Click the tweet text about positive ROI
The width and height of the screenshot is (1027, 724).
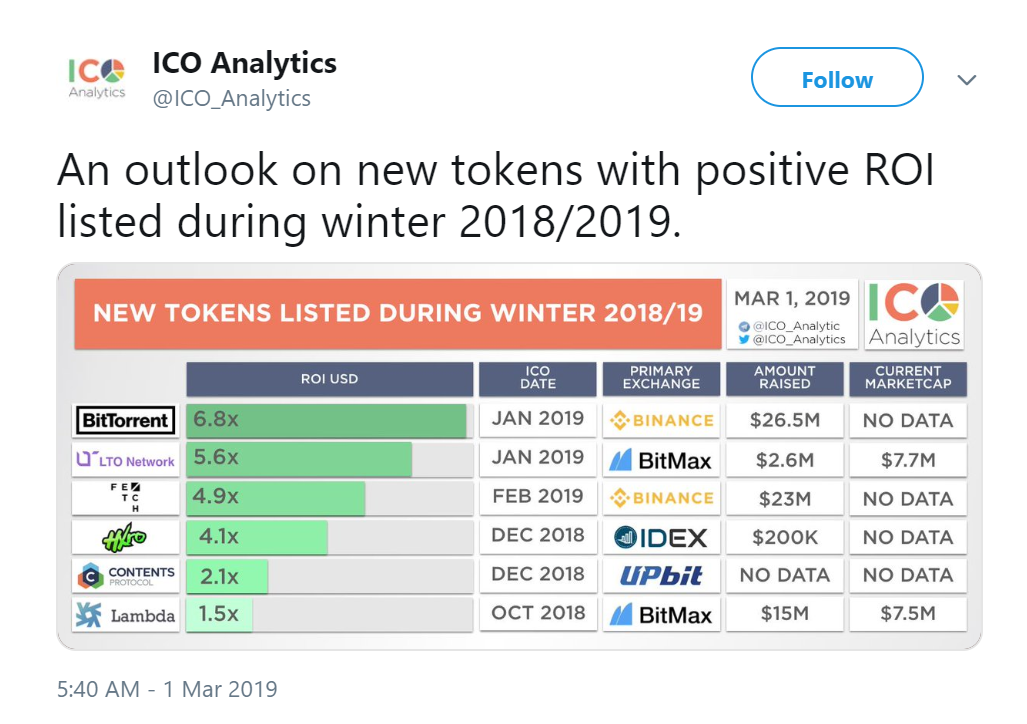click(x=495, y=195)
